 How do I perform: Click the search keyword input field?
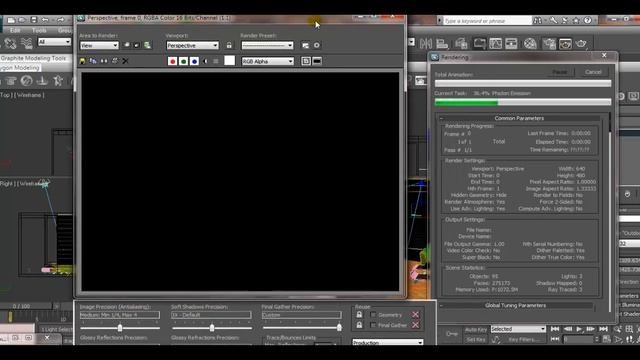coord(487,20)
